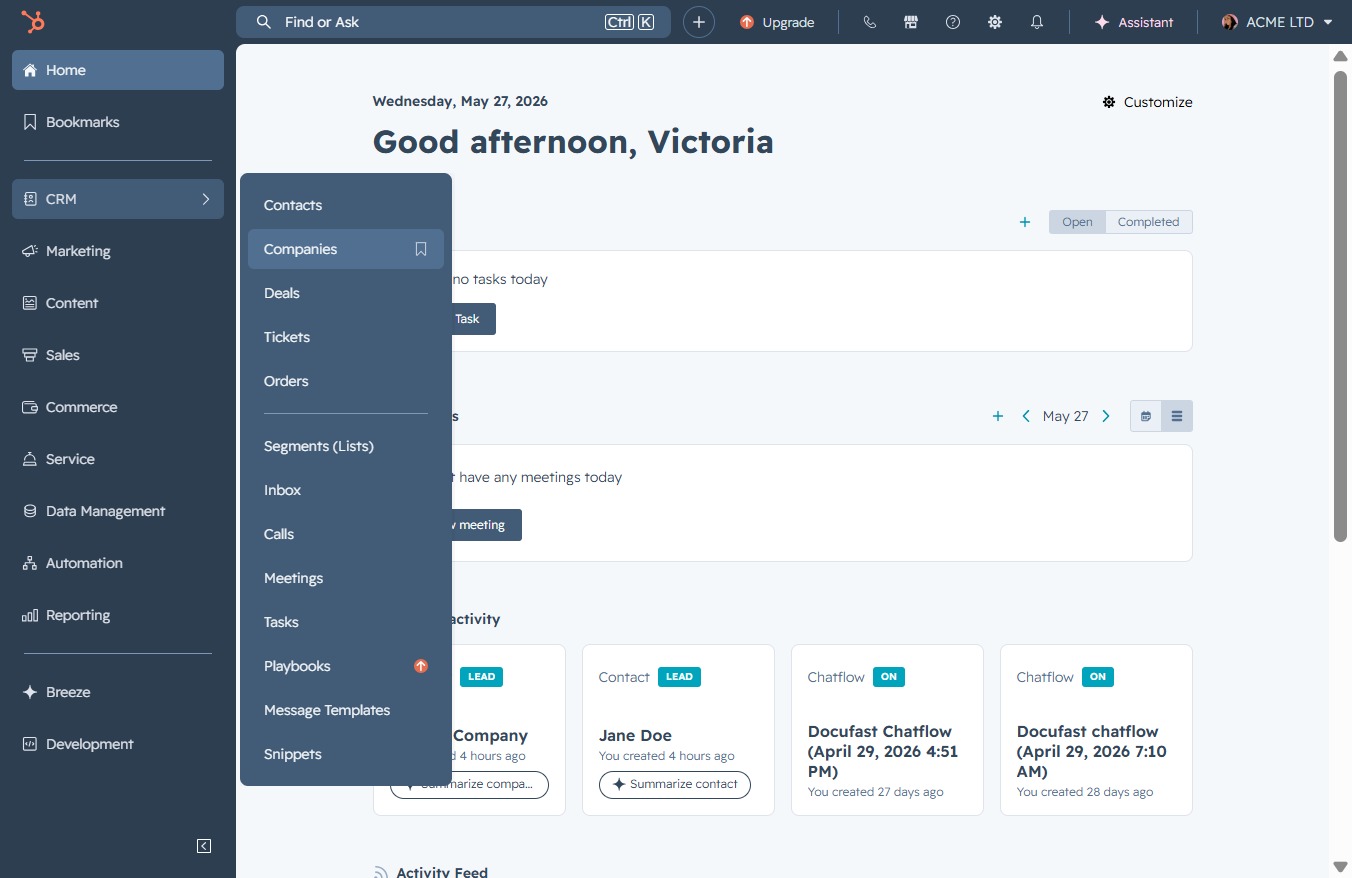The height and width of the screenshot is (878, 1352).
Task: Select Snippets from the CRM menu
Action: [x=346, y=754]
